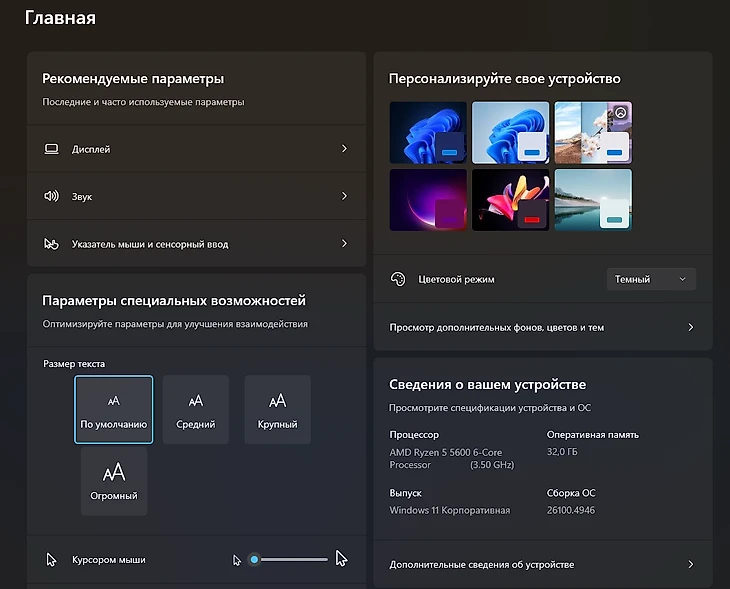Select the Средний text size option
Screen dimensions: 730x589
click(x=196, y=409)
